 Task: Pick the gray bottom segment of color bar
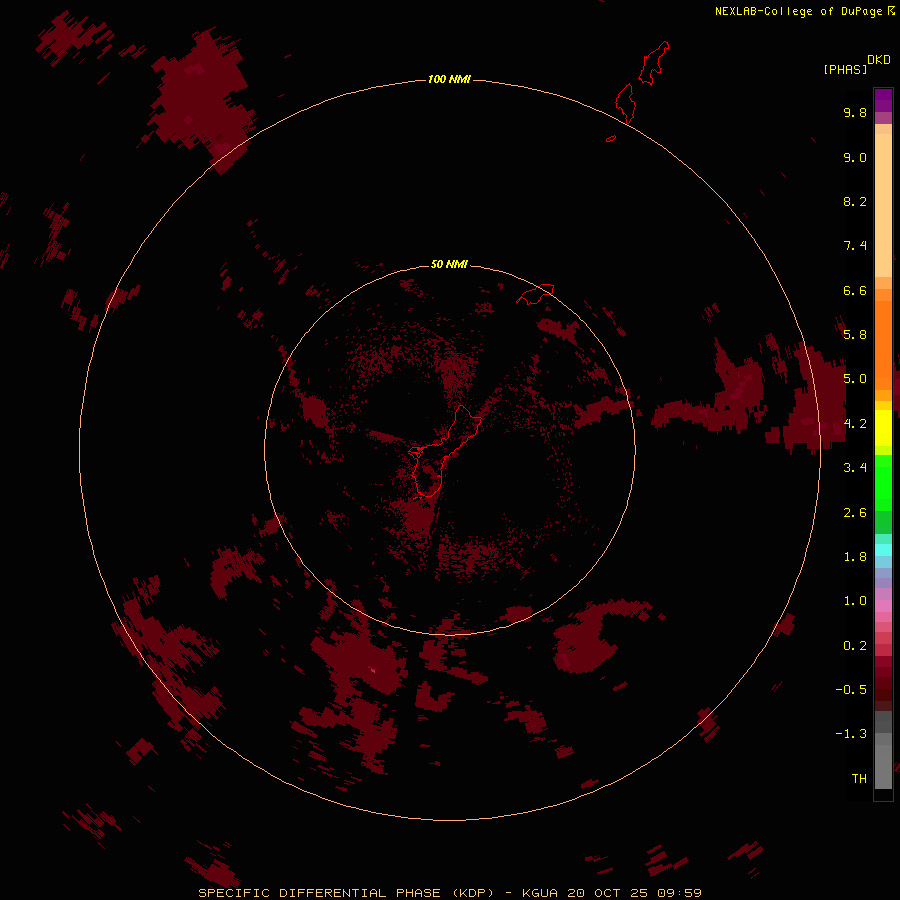(883, 766)
